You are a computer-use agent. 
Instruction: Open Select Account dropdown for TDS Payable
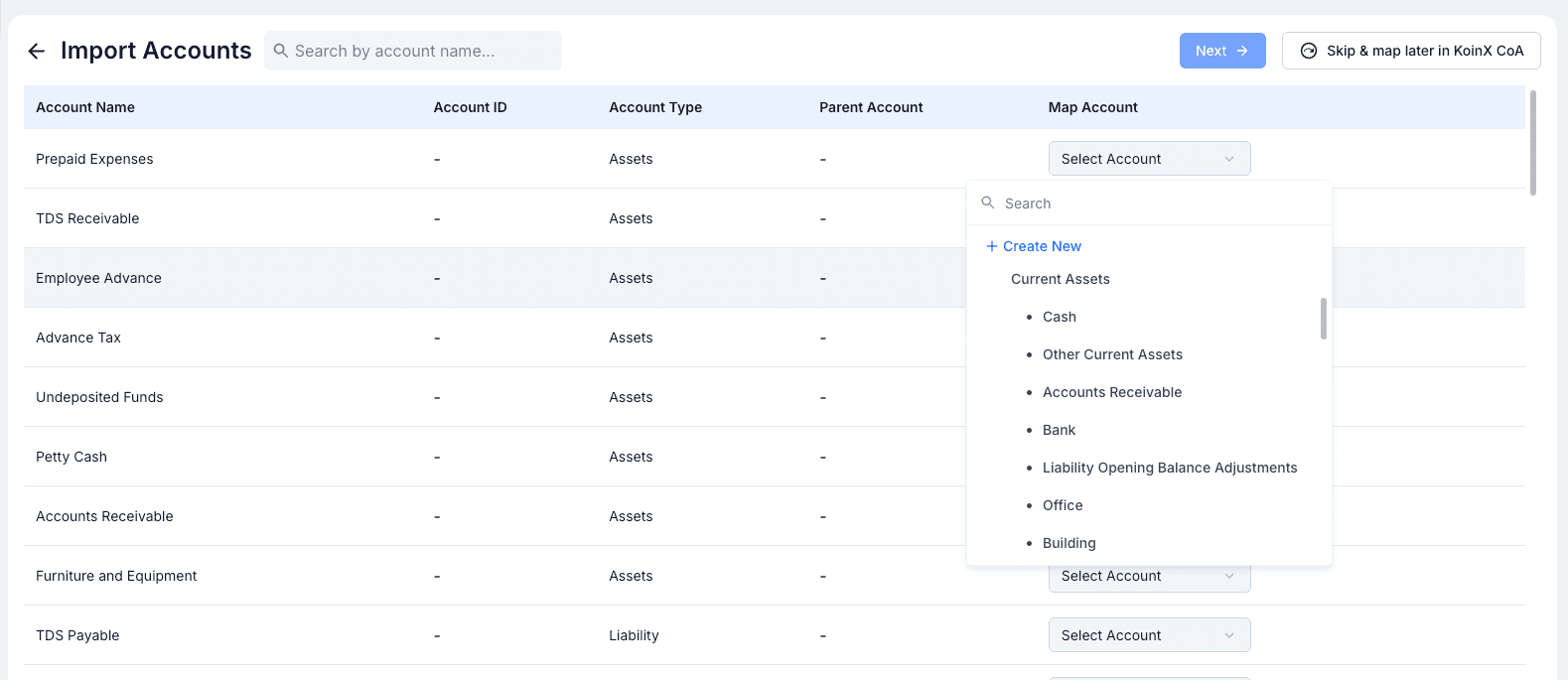pos(1149,635)
